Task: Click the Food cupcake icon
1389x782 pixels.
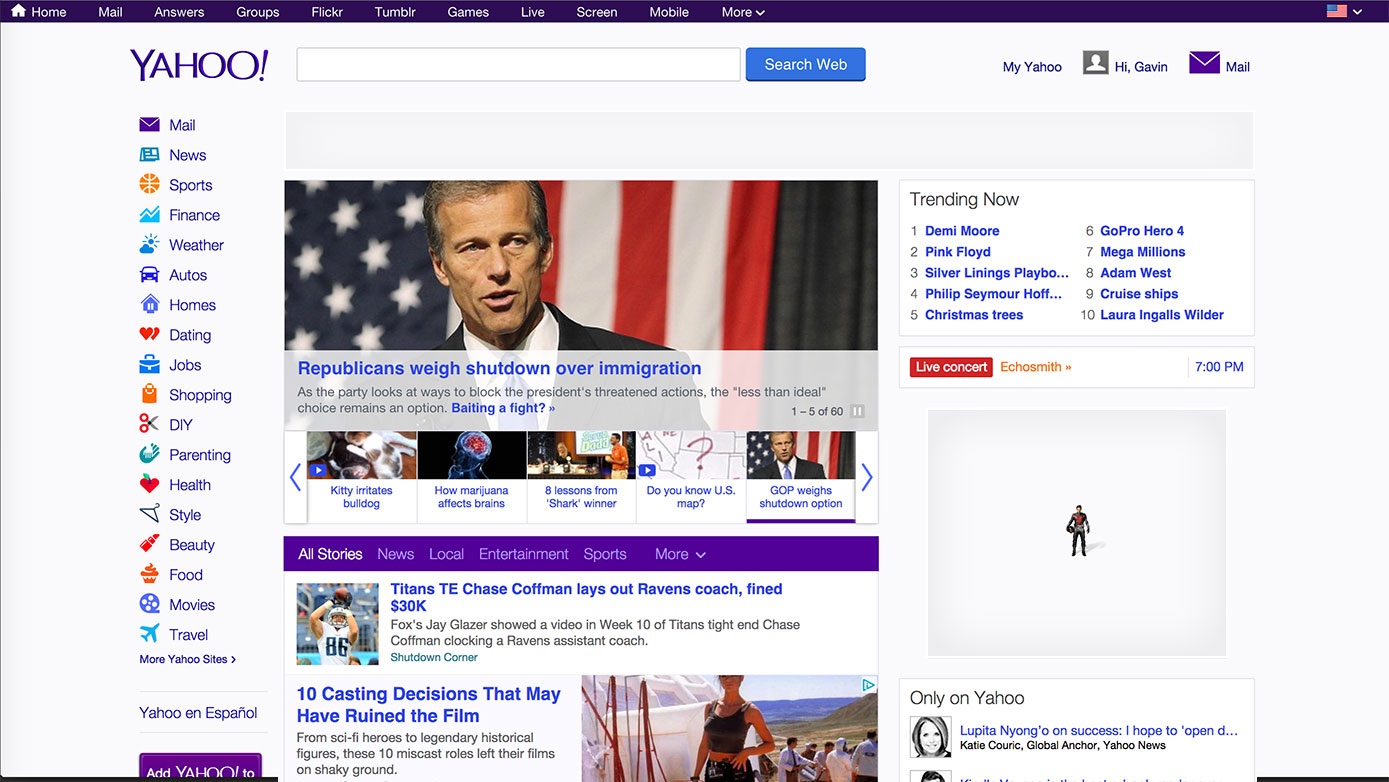Action: pyautogui.click(x=149, y=574)
